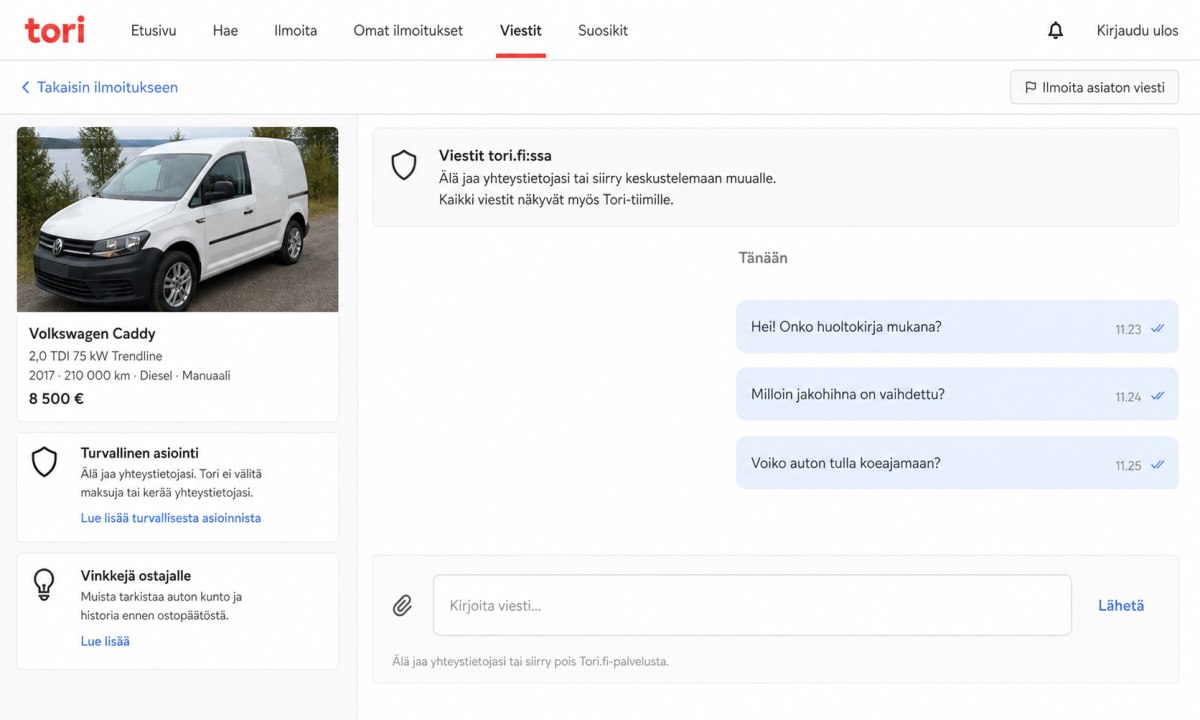Screen dimensions: 1200x720
Task: Click Lue lisää under Vinkkejä ostajalle
Action: click(x=105, y=641)
